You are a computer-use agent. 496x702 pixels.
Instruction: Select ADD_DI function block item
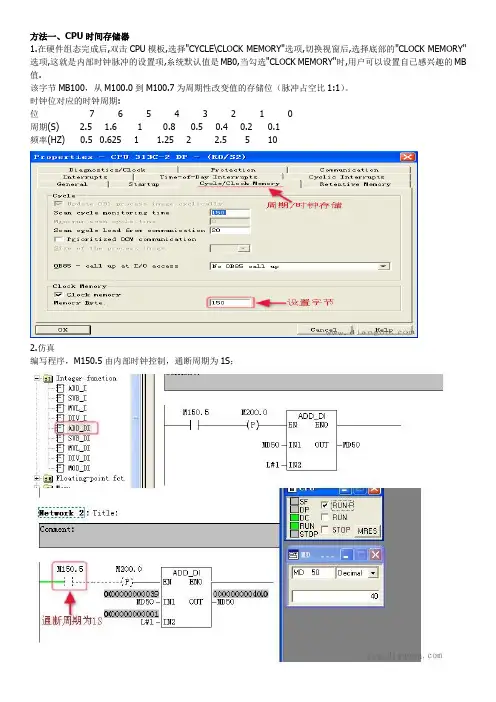tap(78, 428)
